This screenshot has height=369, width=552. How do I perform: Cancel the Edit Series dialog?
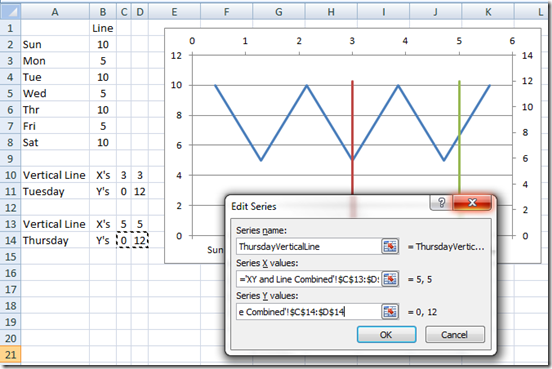pos(454,334)
